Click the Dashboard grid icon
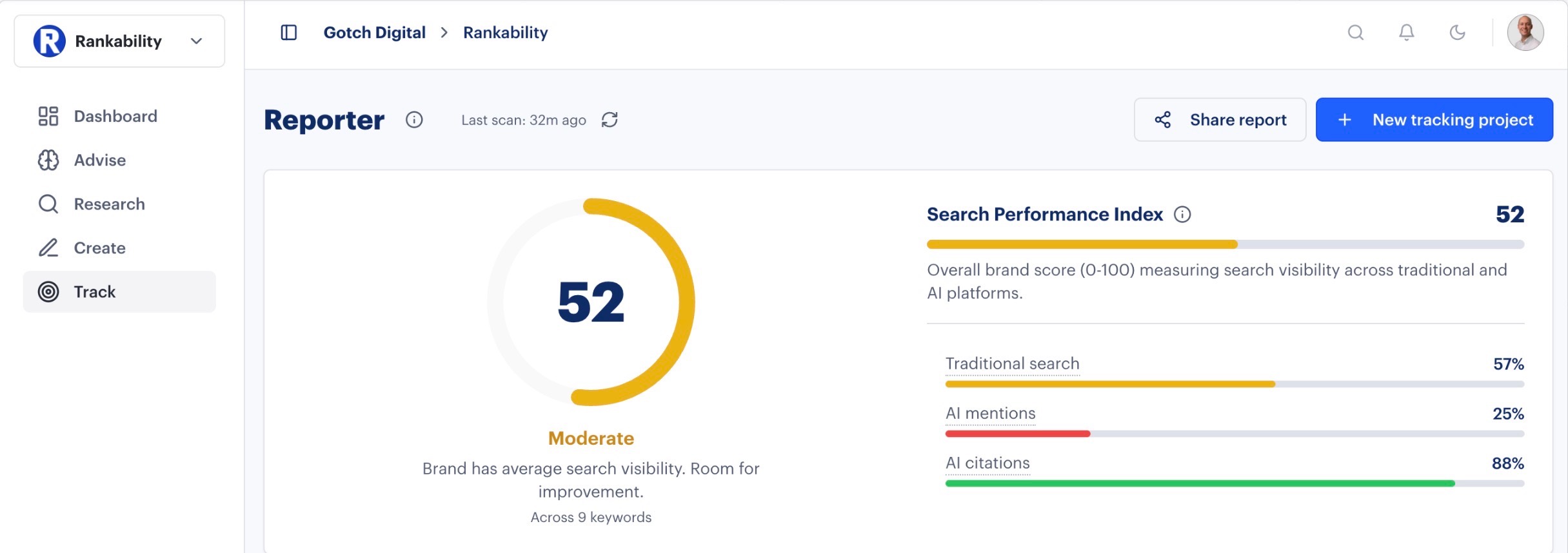Image resolution: width=1568 pixels, height=553 pixels. click(x=48, y=116)
